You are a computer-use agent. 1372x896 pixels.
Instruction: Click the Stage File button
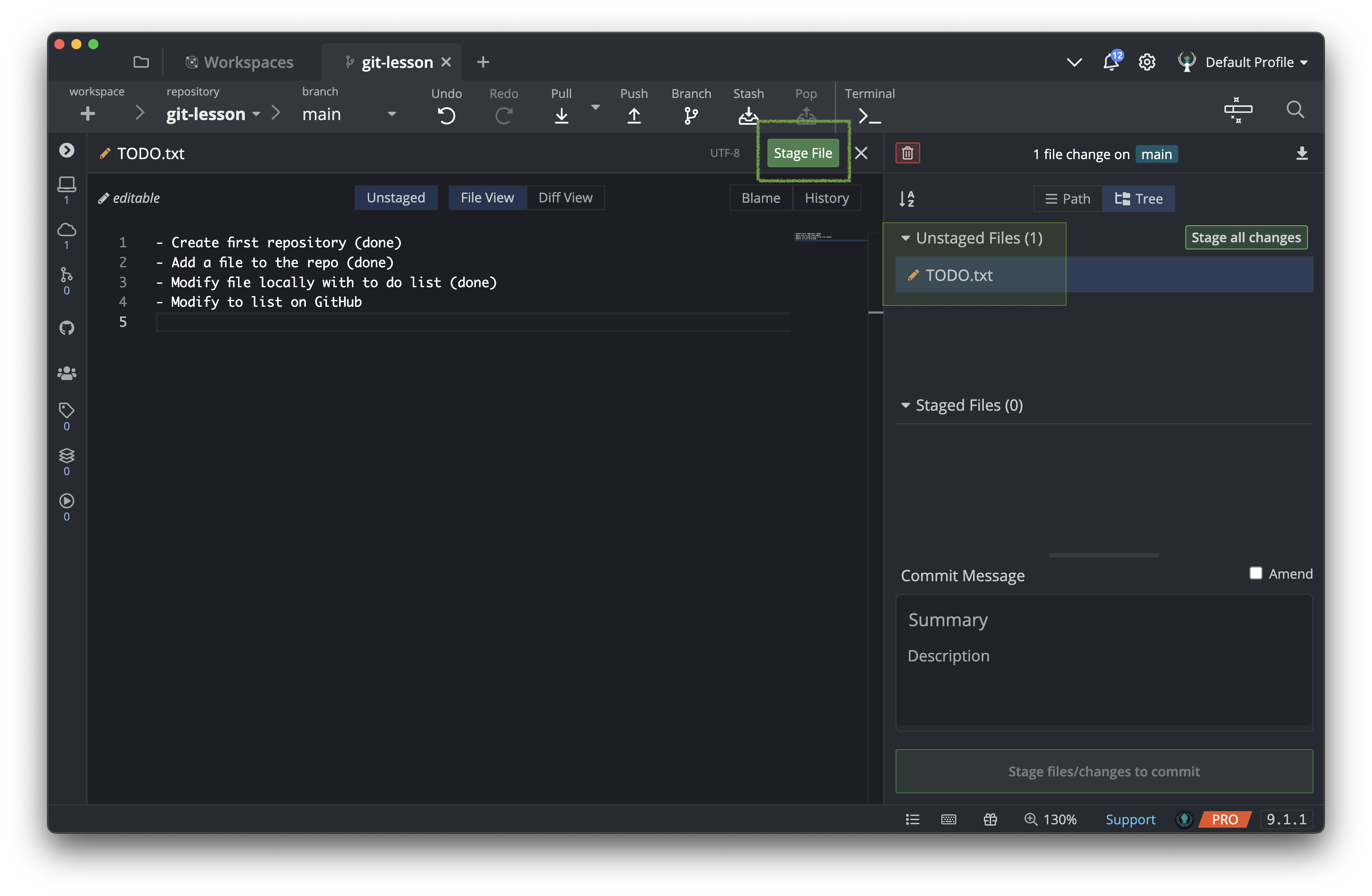click(x=802, y=154)
